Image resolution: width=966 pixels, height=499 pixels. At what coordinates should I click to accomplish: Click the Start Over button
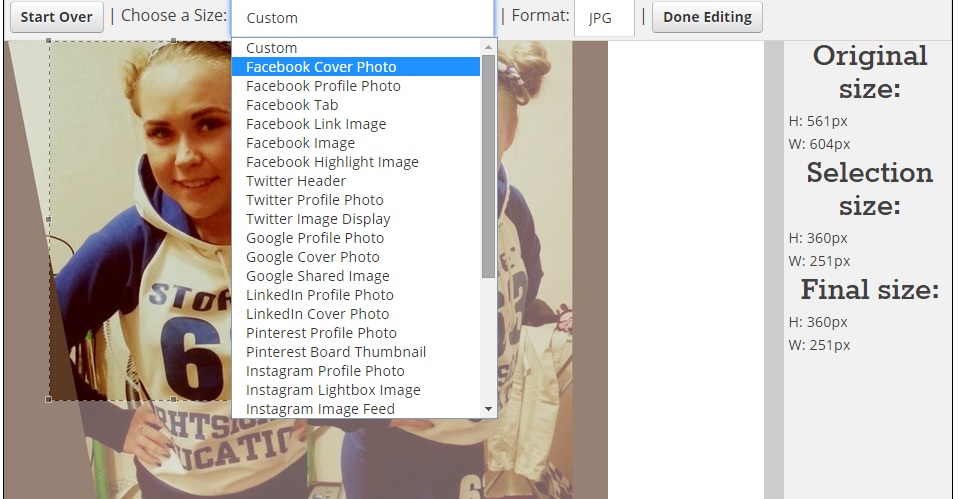point(57,17)
